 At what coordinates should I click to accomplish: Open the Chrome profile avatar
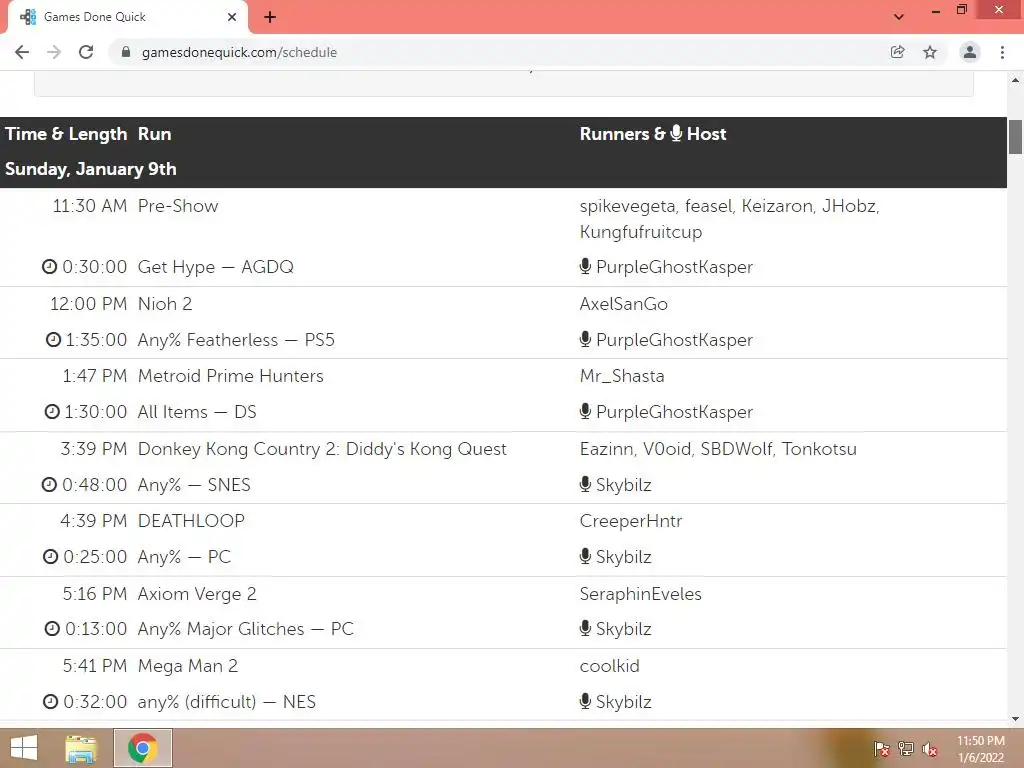[x=970, y=52]
